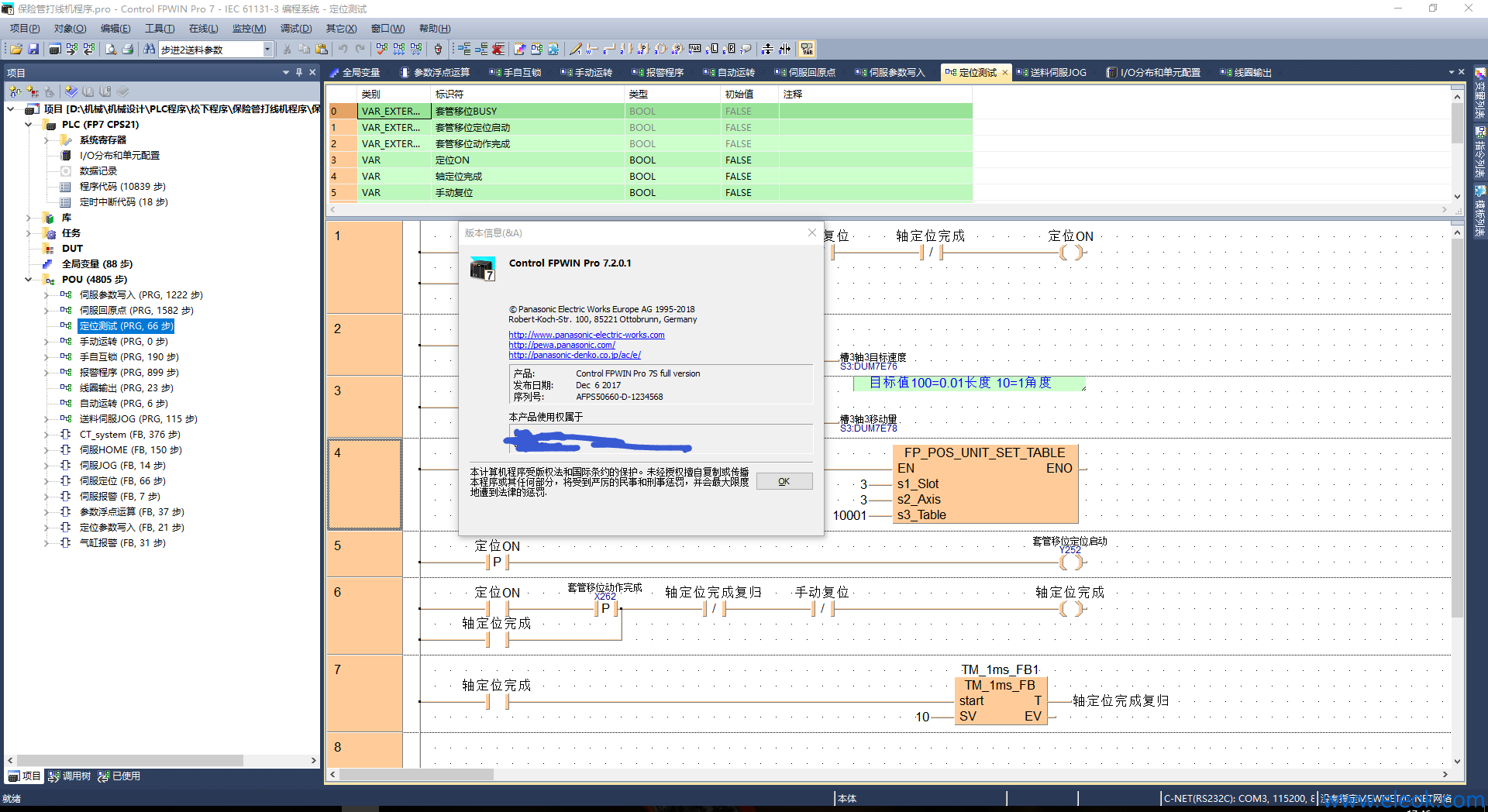The height and width of the screenshot is (812, 1488).
Task: Click the print preview magnifier icon
Action: pos(111,49)
